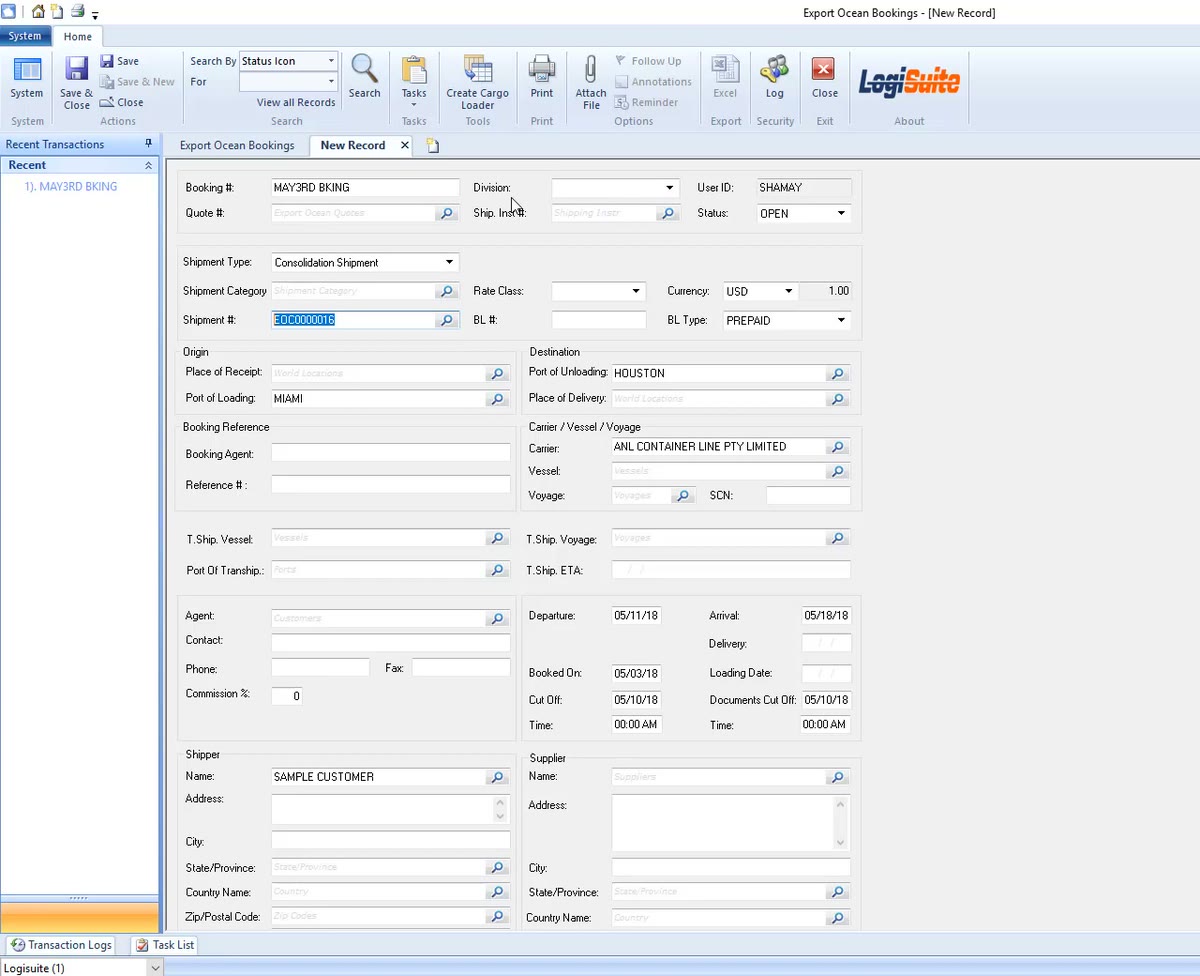Launch Create Cargo Loader tool
This screenshot has width=1200, height=976.
point(478,82)
